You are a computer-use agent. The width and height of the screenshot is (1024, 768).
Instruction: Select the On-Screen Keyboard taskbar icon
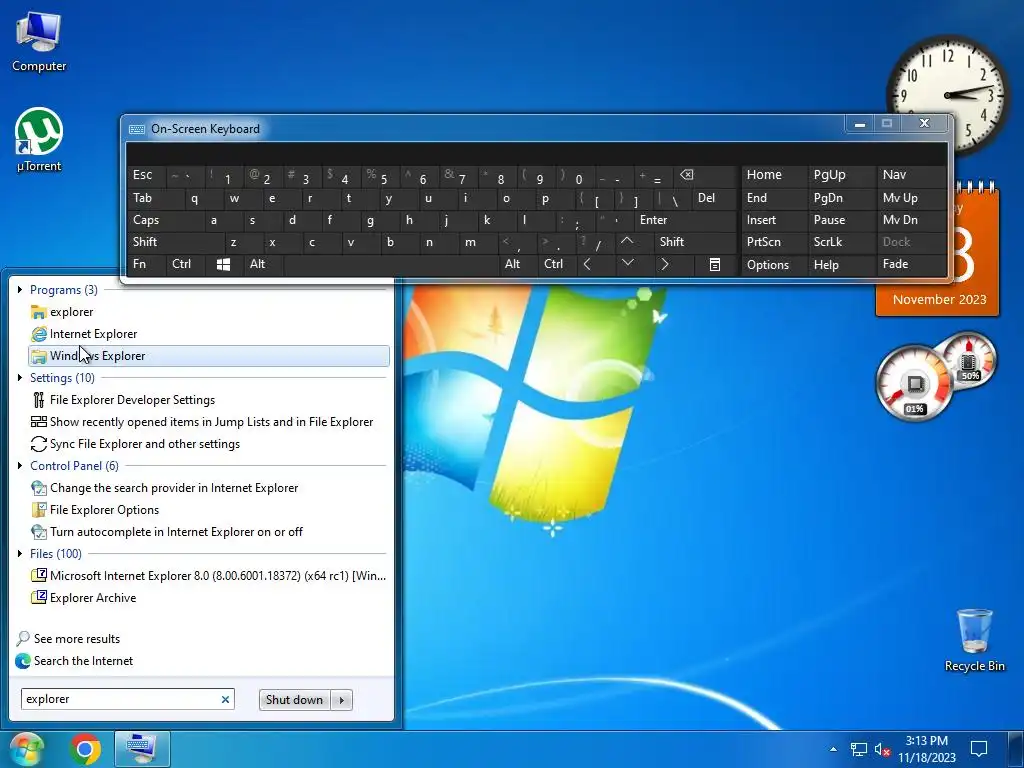[142, 749]
